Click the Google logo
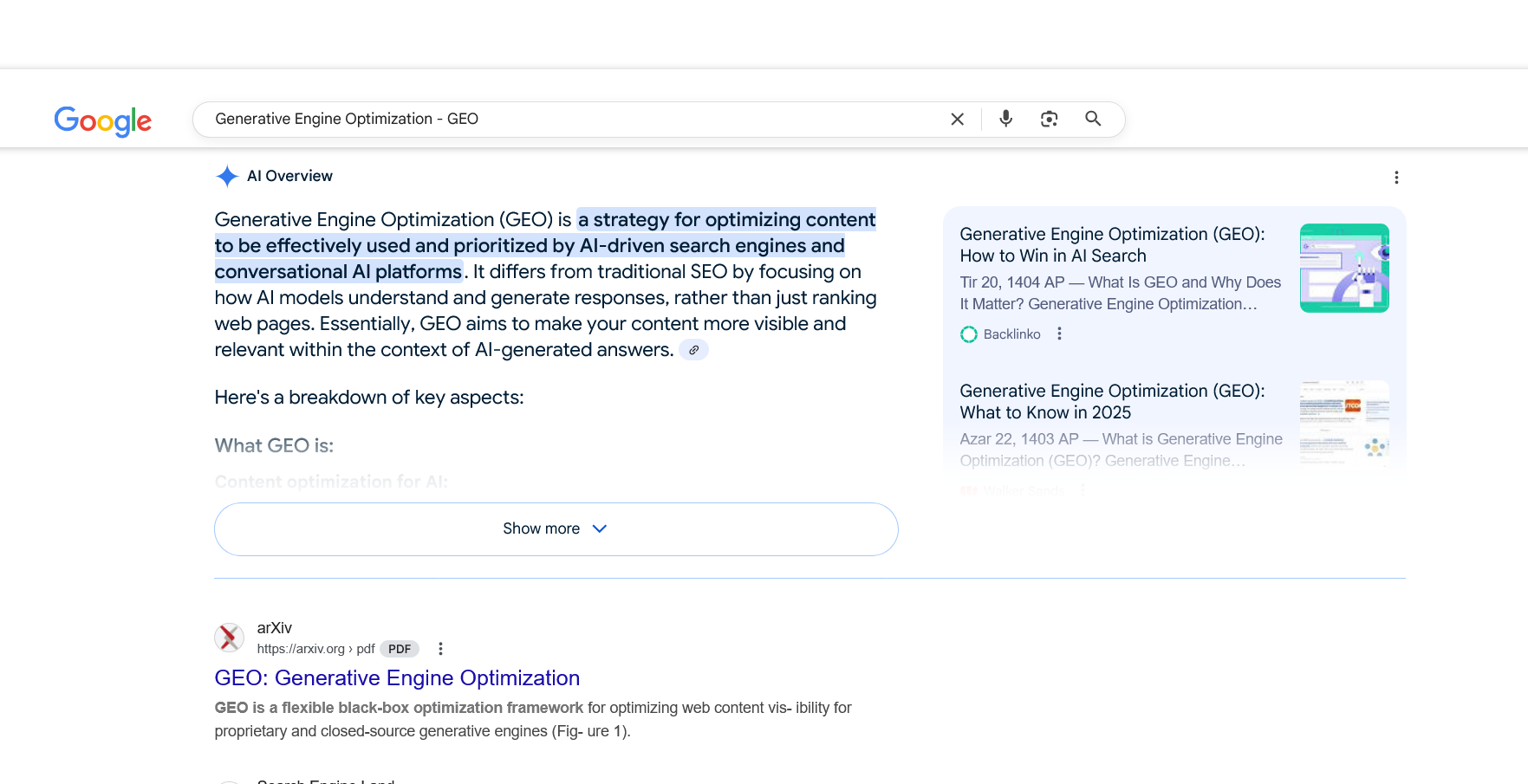1528x784 pixels. pyautogui.click(x=103, y=120)
